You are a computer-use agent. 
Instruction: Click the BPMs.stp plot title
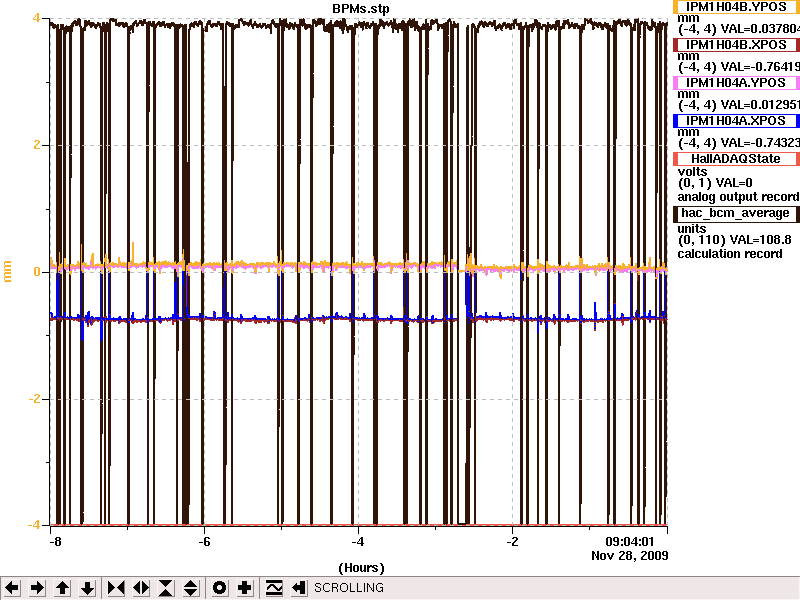(361, 9)
